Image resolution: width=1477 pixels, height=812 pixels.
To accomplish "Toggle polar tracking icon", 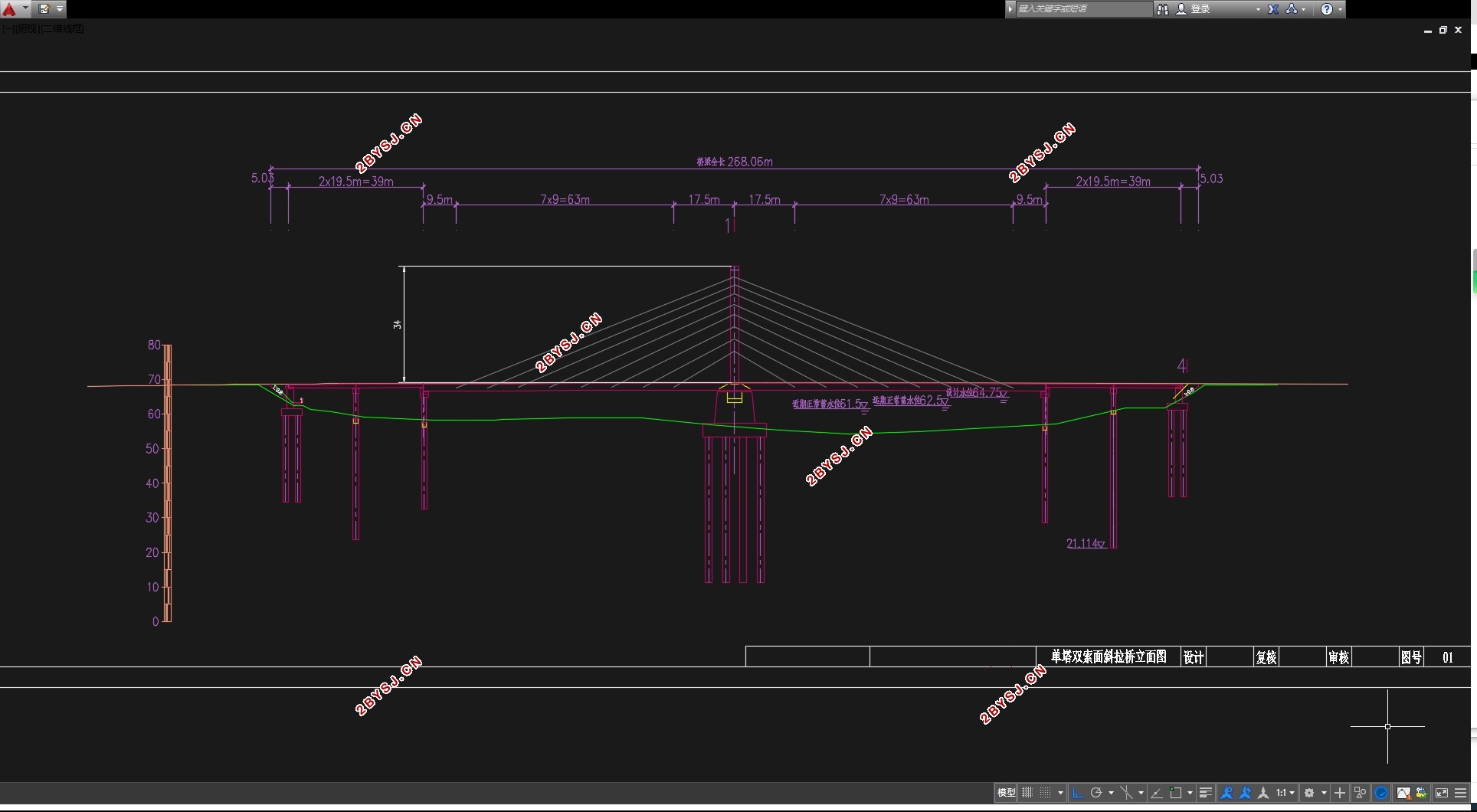I will (x=1096, y=793).
